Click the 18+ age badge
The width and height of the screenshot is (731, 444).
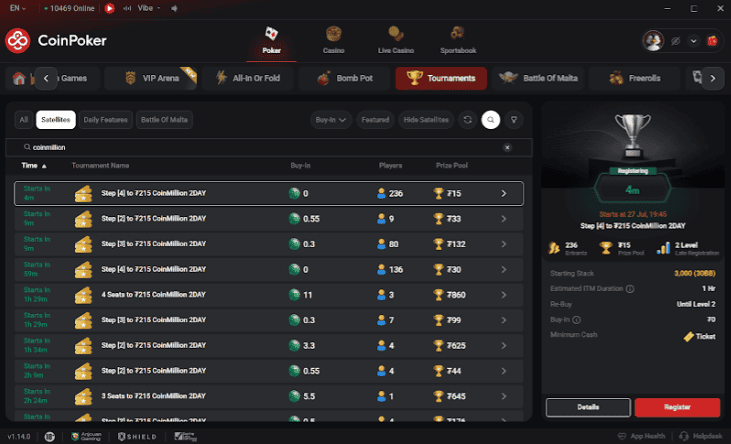click(x=49, y=437)
